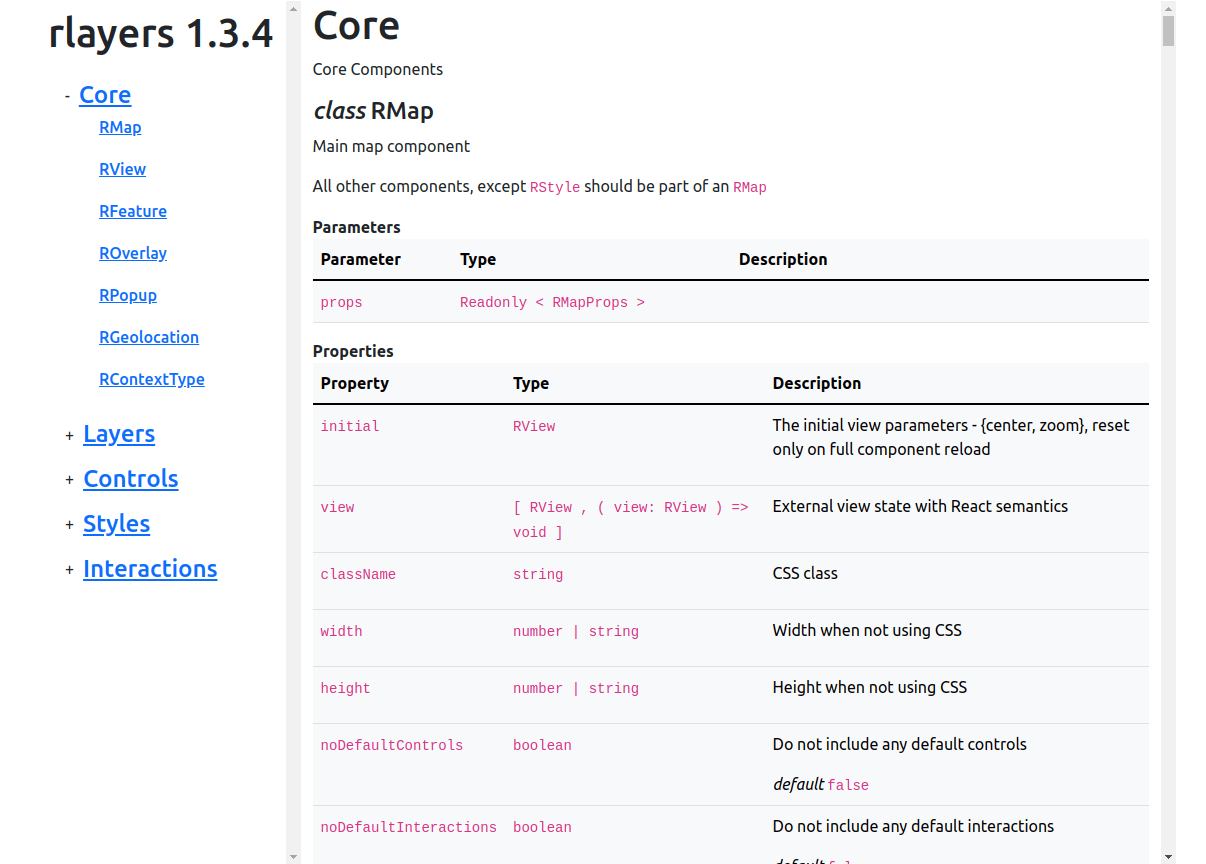The height and width of the screenshot is (864, 1206).
Task: Click the rlayers 1.3.4 title
Action: pyautogui.click(x=161, y=34)
